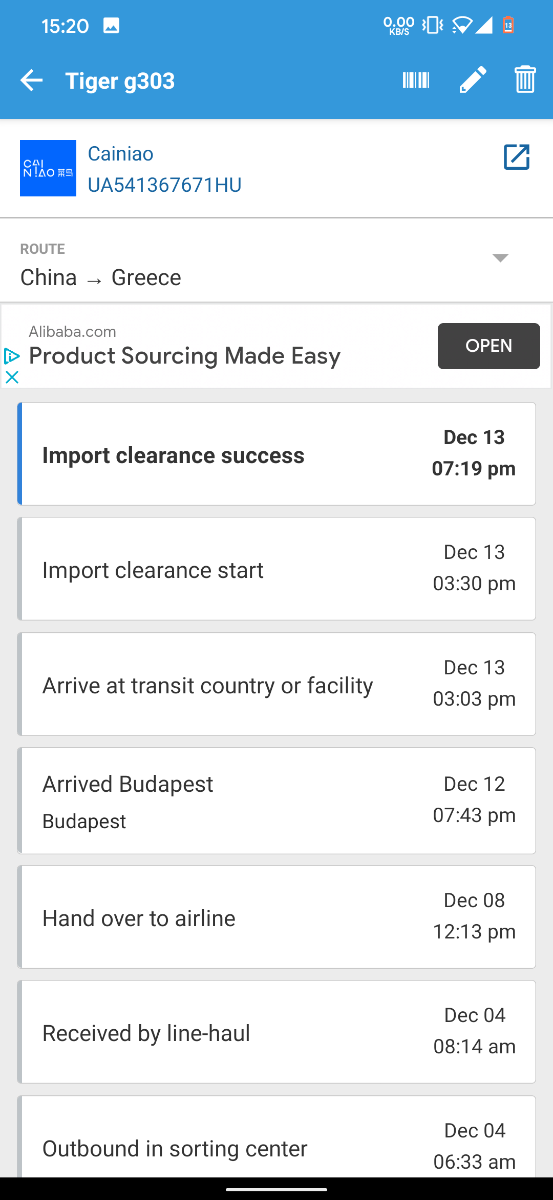553x1200 pixels.
Task: Select Received by line-haul entry
Action: (277, 1032)
